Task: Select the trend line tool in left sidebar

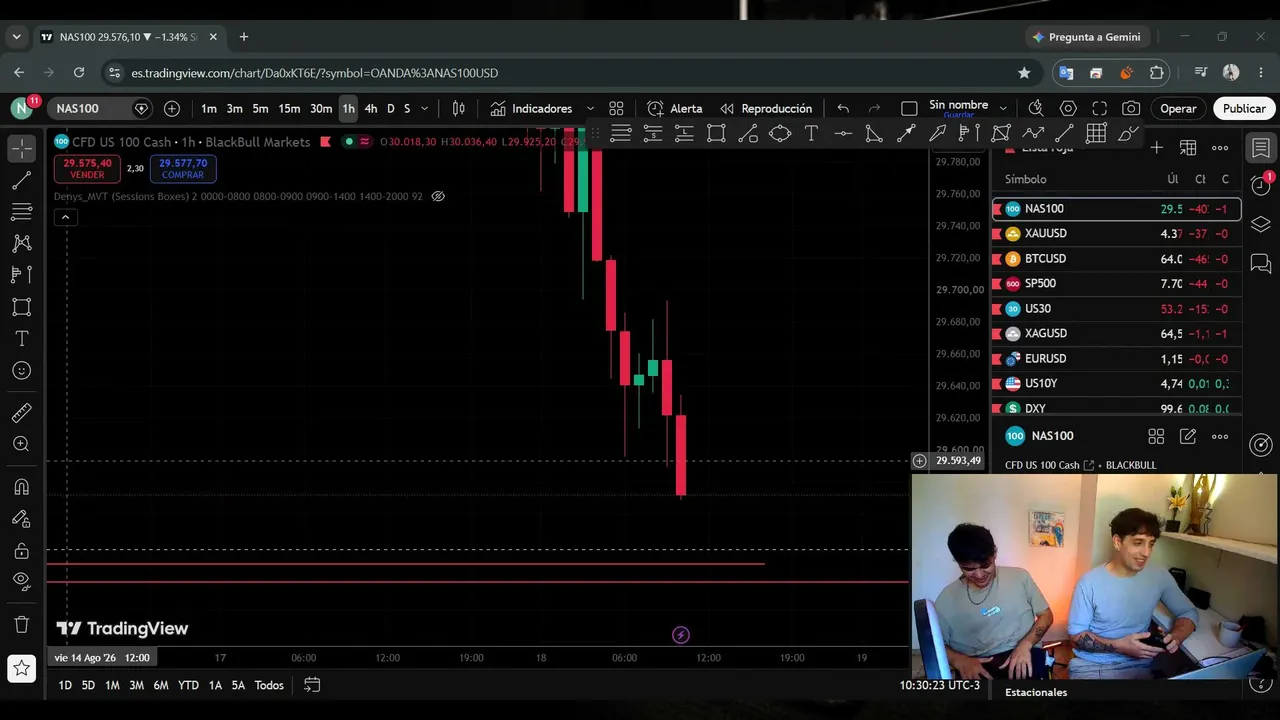Action: [21, 180]
